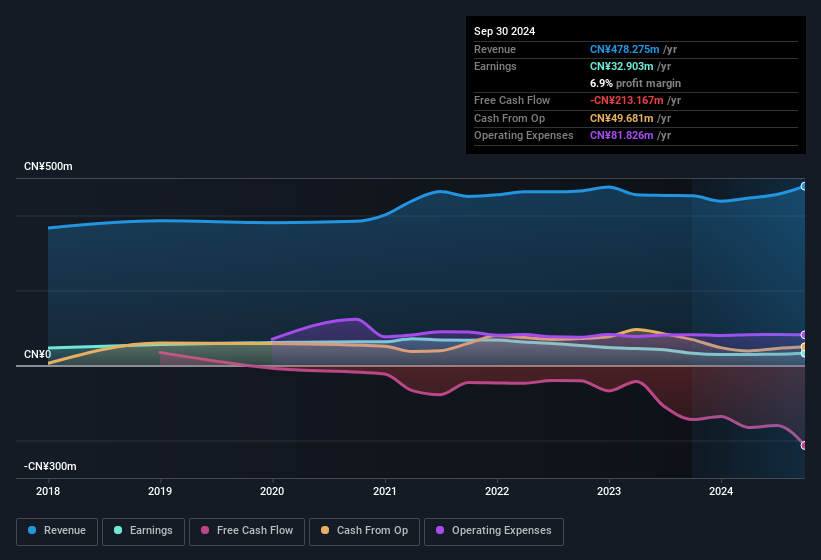Click the CN¥500m y-axis label
The height and width of the screenshot is (560, 821).
coord(48,166)
